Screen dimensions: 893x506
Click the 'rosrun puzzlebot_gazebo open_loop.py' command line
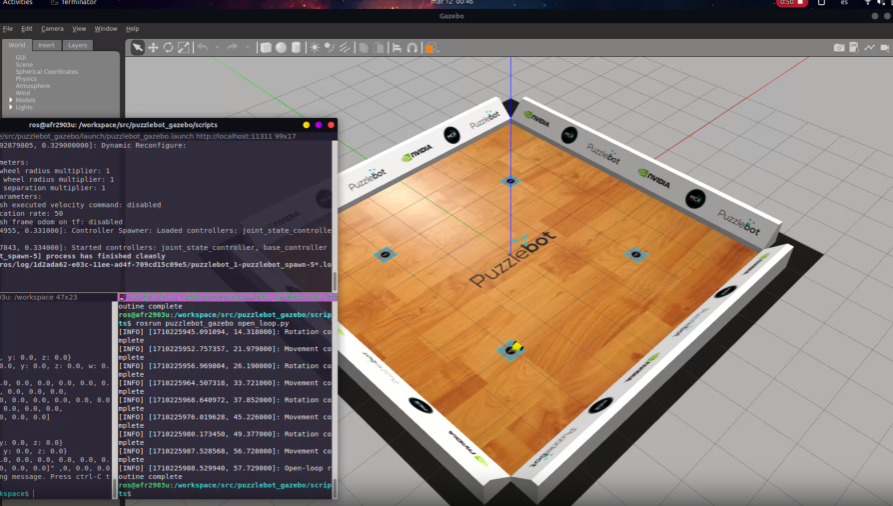(x=212, y=323)
